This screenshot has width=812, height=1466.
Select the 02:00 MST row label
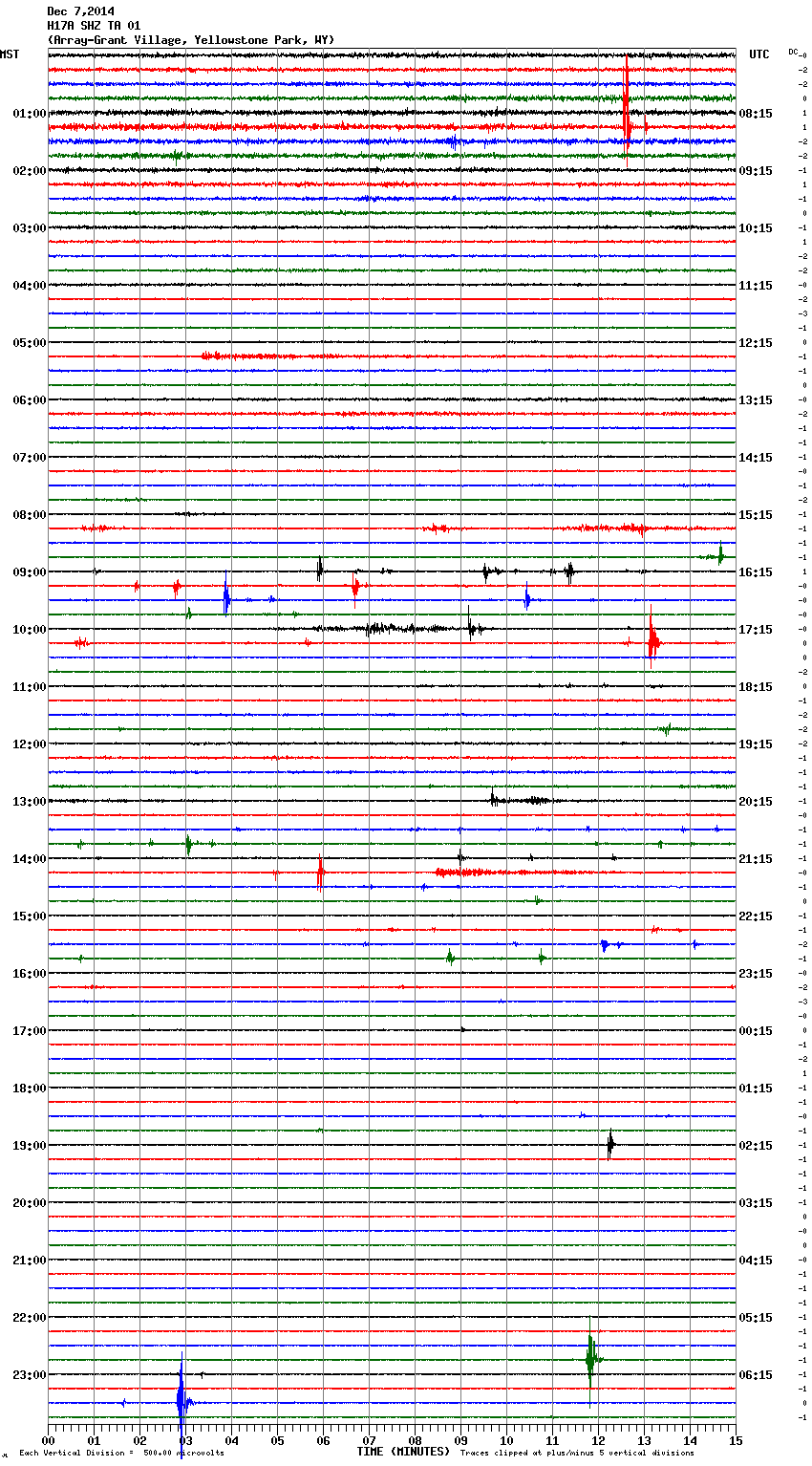pos(30,171)
